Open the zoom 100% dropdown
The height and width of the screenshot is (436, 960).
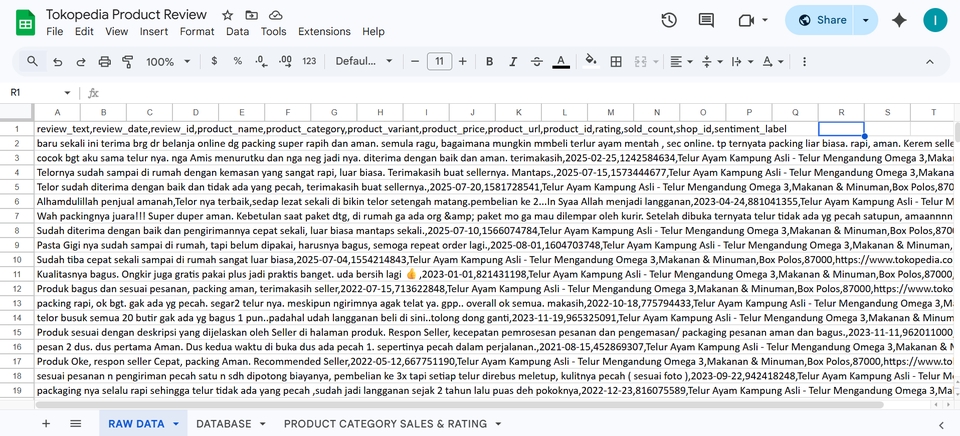pos(168,61)
